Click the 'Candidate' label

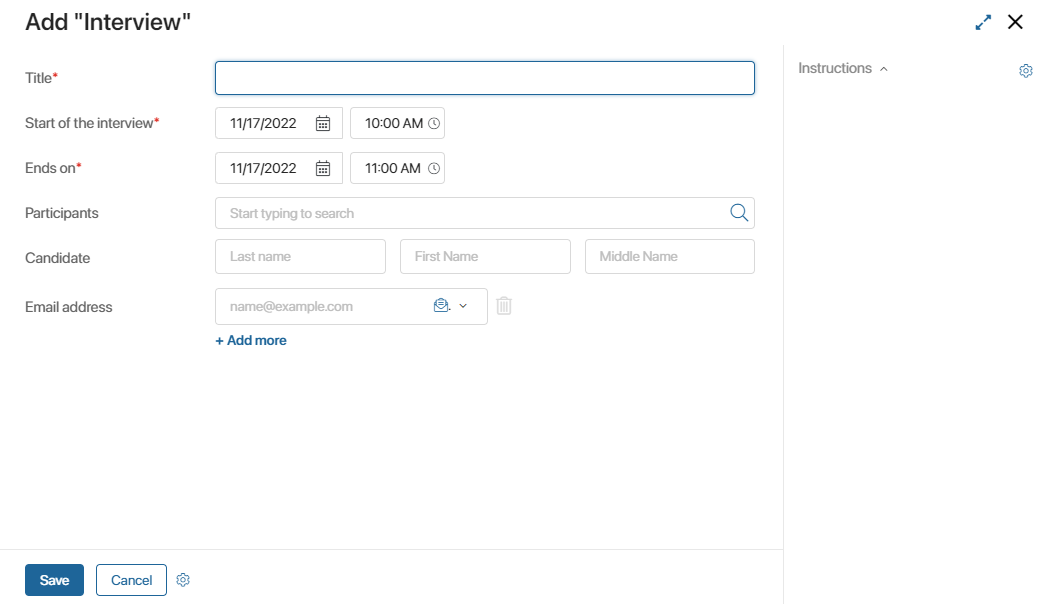click(x=58, y=258)
